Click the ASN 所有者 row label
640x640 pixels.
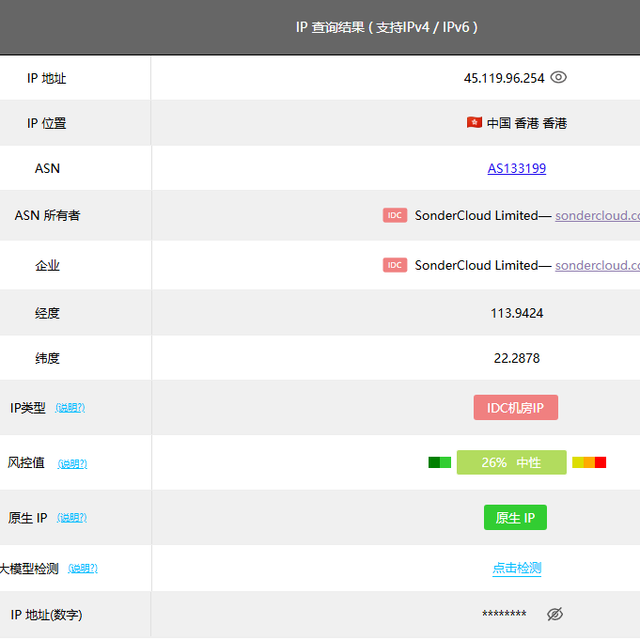pos(47,215)
